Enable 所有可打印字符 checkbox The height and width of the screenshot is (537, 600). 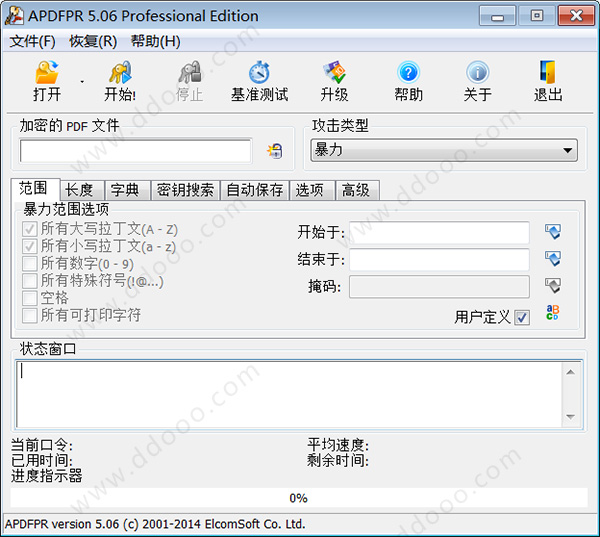29,315
